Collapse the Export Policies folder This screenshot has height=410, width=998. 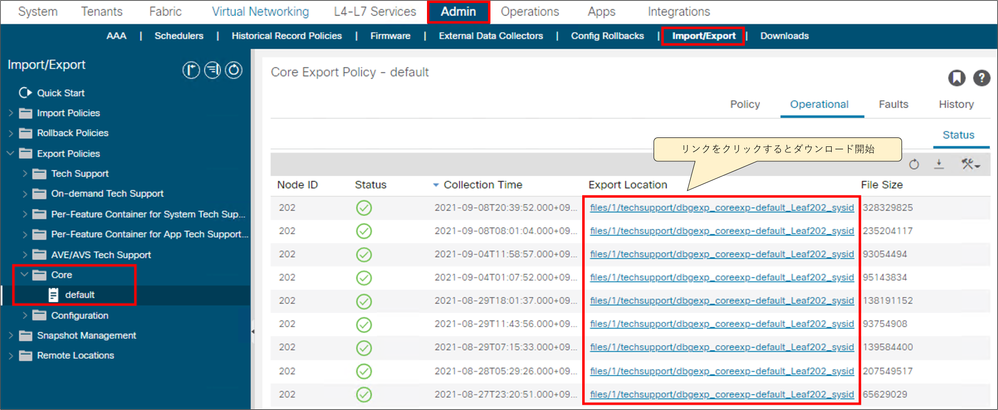tap(11, 153)
